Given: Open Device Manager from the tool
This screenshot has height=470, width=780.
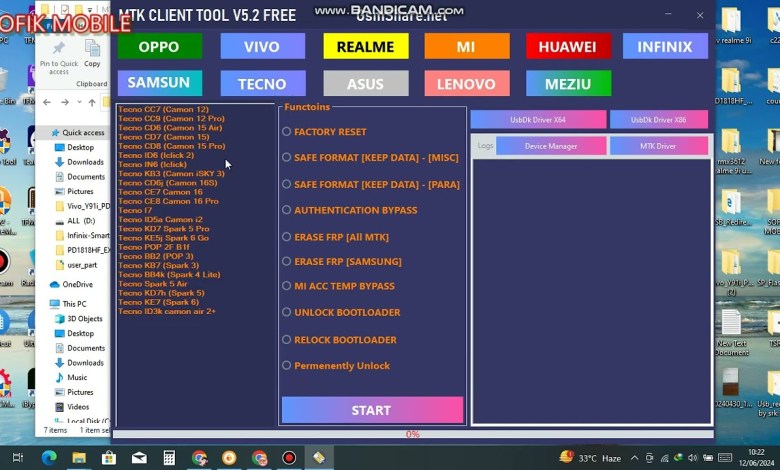Looking at the screenshot, I should (x=551, y=146).
